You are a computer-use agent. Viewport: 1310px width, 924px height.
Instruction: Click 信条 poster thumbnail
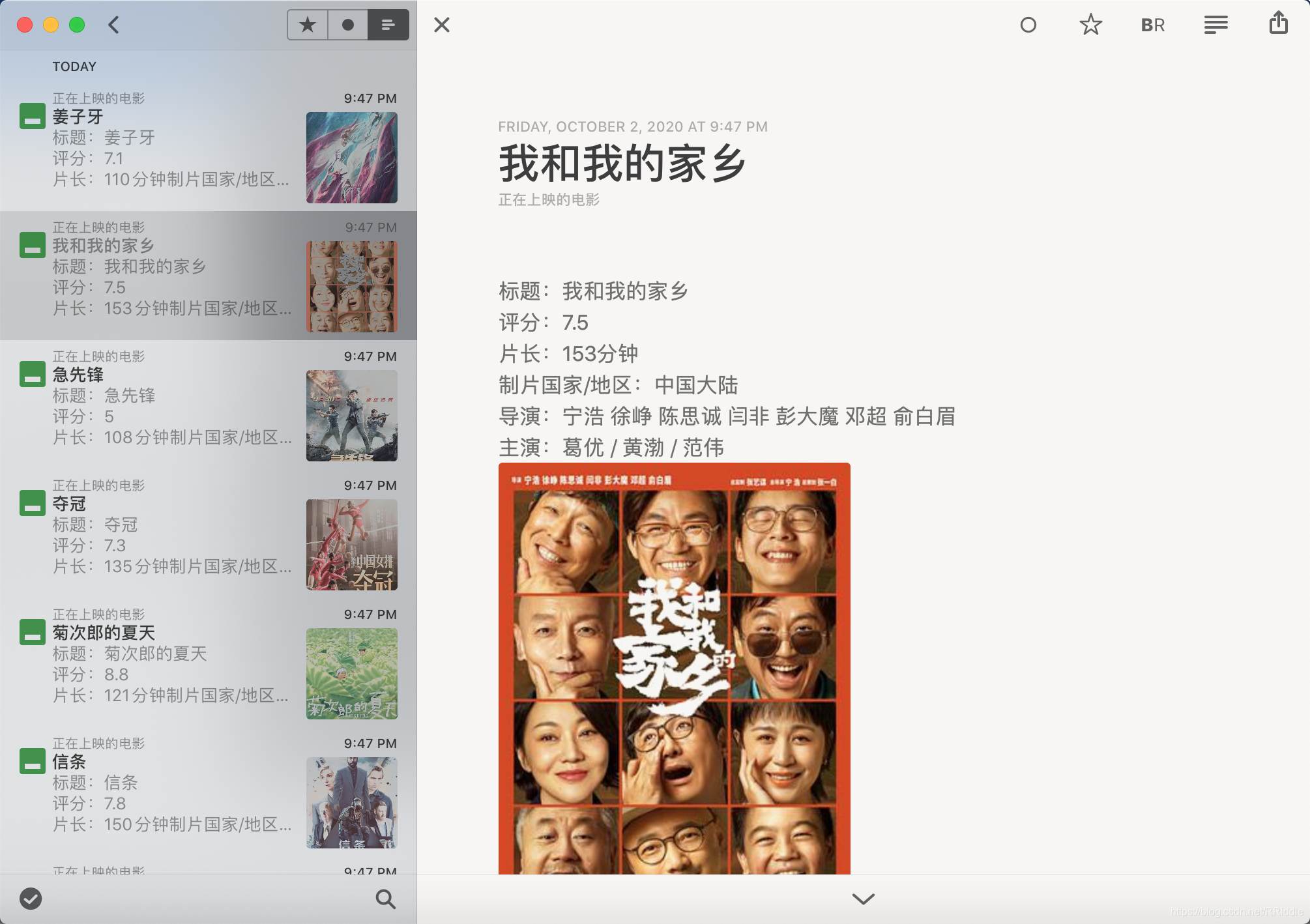352,803
